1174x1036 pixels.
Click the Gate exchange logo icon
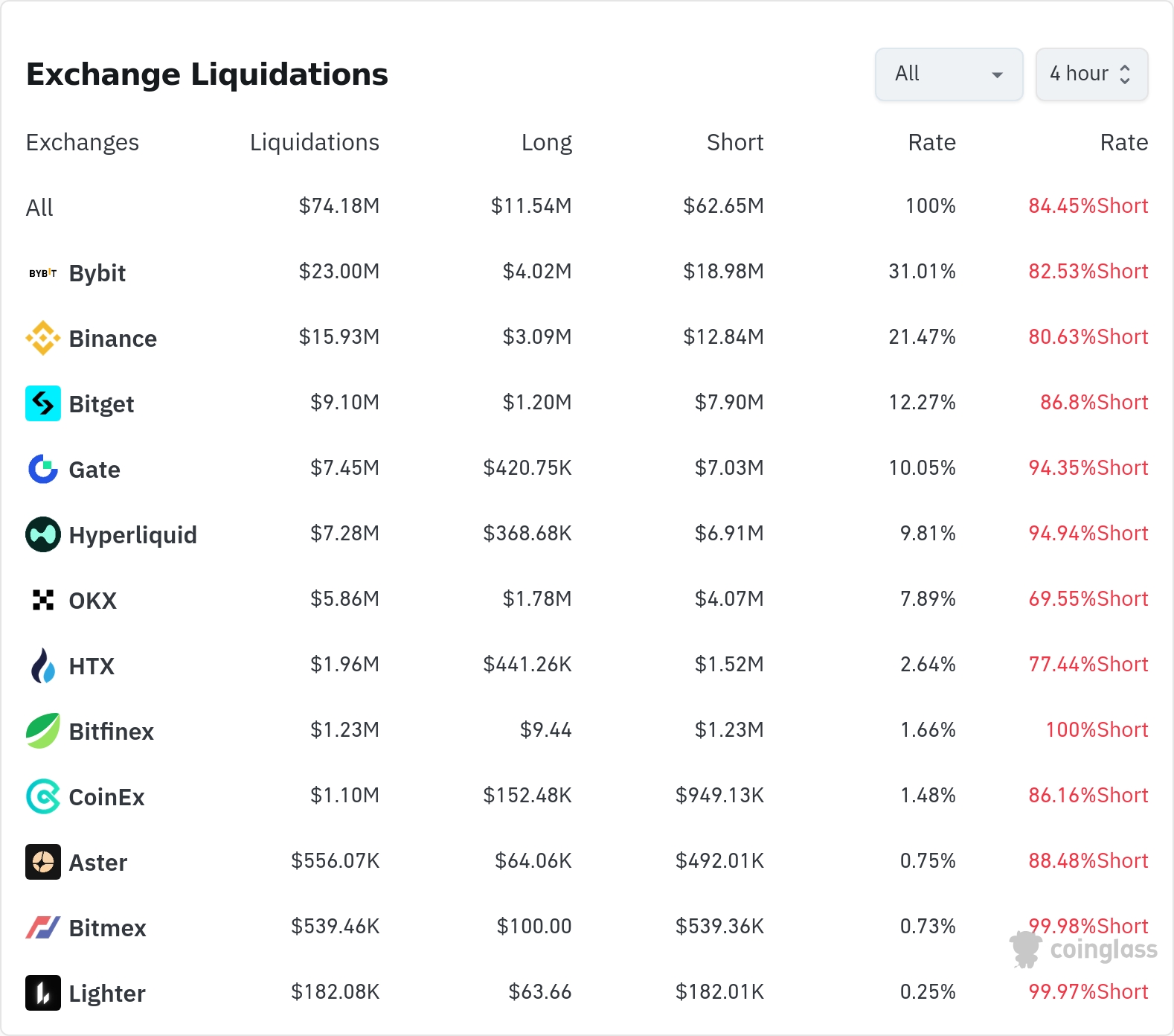coord(43,469)
